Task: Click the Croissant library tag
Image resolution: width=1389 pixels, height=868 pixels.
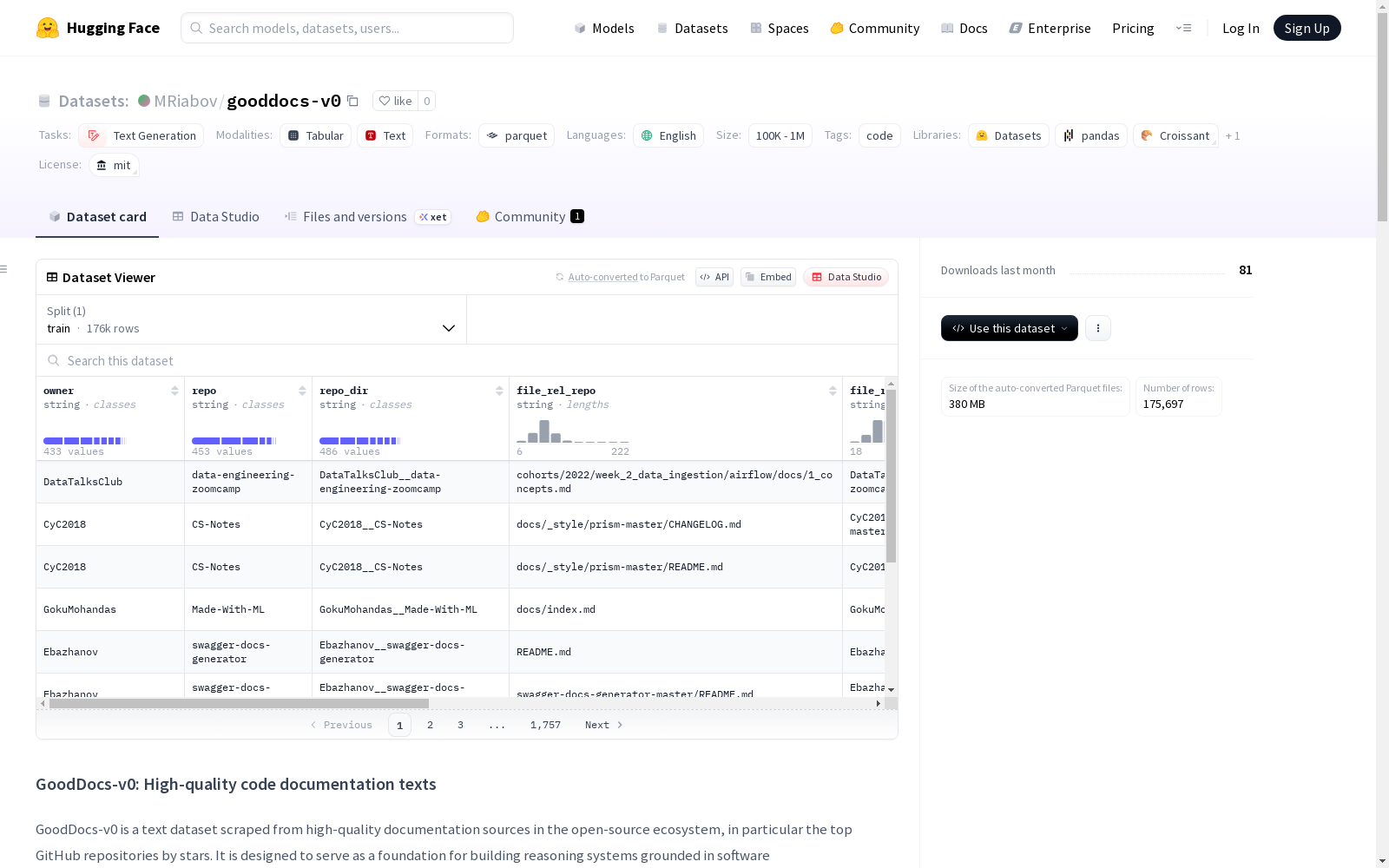Action: tap(1175, 135)
